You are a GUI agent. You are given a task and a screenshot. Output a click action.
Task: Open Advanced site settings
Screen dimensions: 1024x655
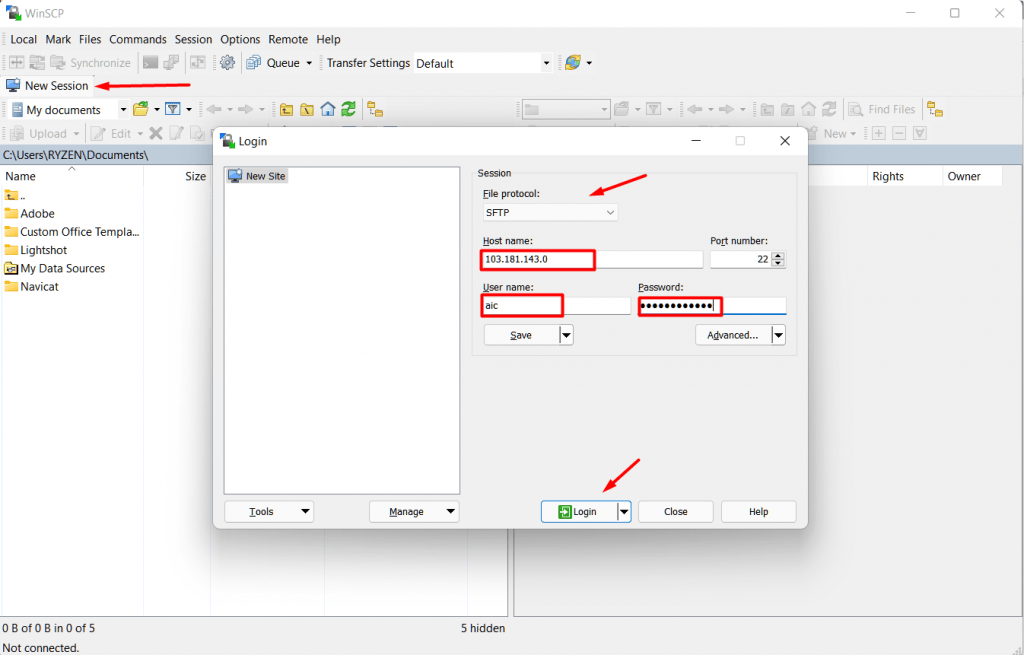tap(733, 334)
